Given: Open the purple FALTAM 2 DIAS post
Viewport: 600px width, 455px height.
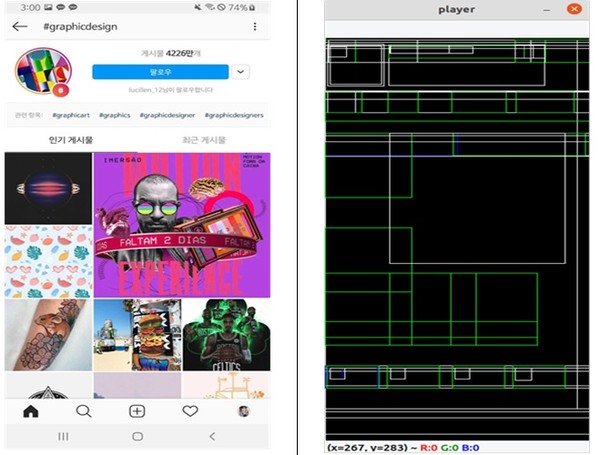Looking at the screenshot, I should click(181, 224).
